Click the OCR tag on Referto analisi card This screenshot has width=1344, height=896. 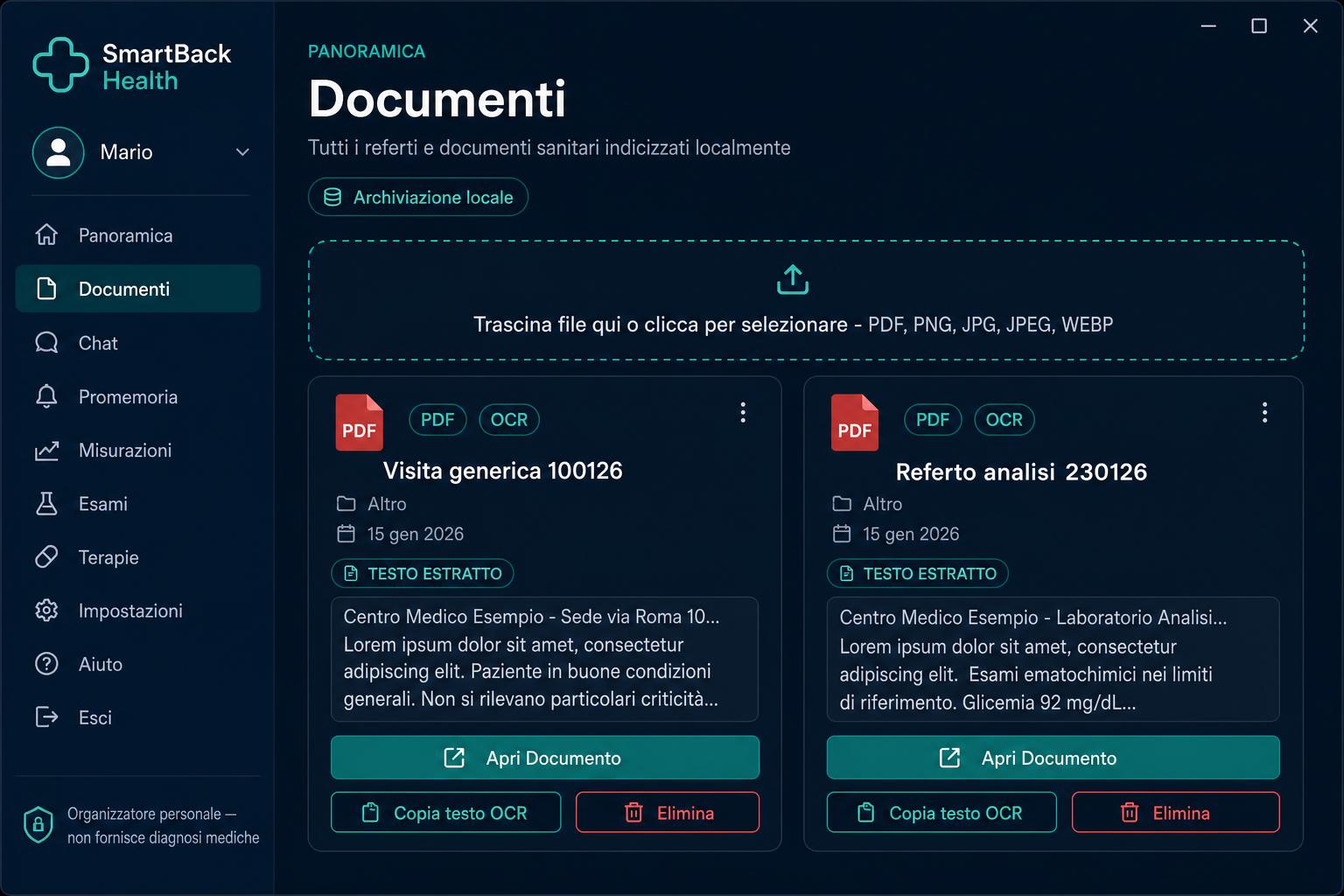click(x=1004, y=420)
